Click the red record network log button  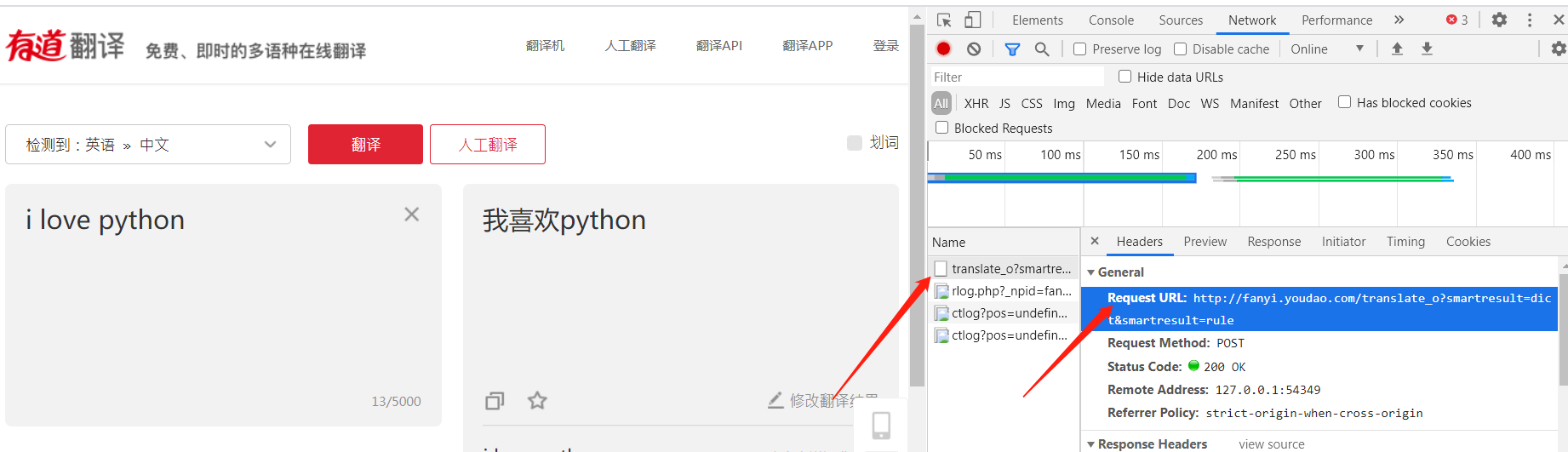pyautogui.click(x=943, y=49)
